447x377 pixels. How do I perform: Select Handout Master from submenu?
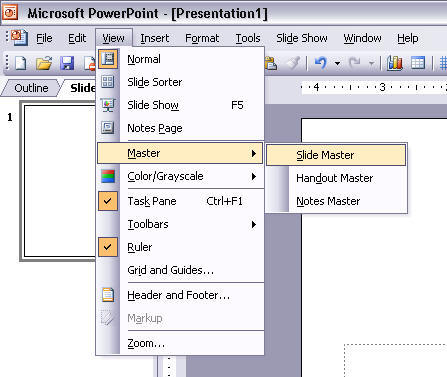336,178
